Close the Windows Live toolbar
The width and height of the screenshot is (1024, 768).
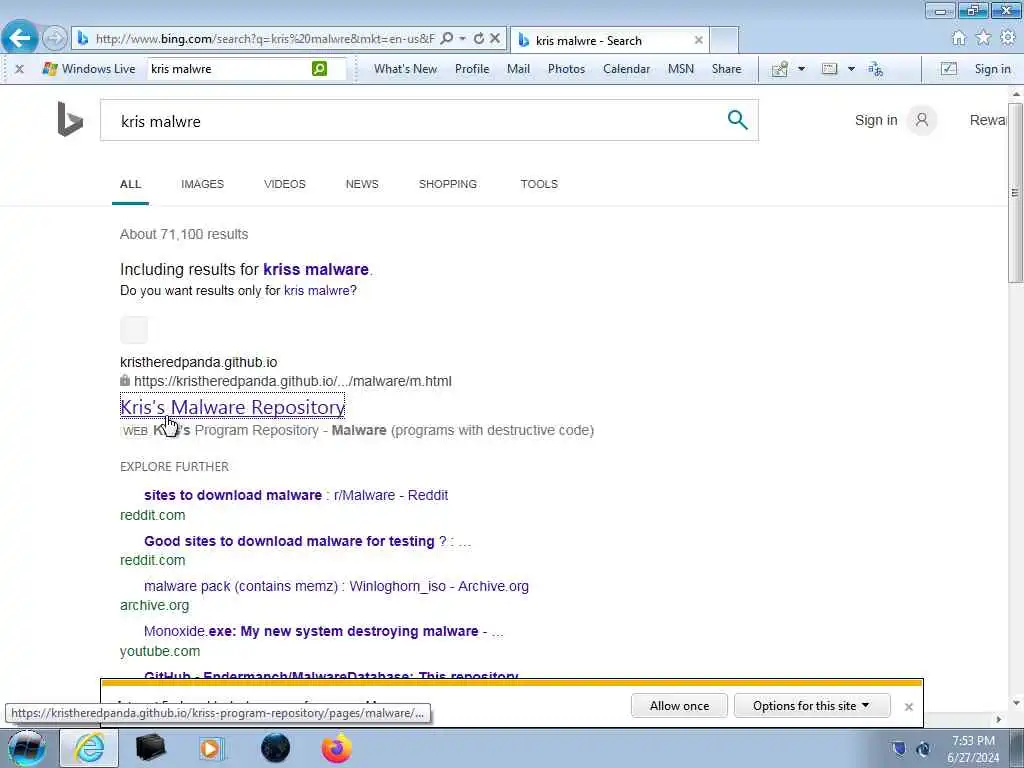tap(20, 69)
